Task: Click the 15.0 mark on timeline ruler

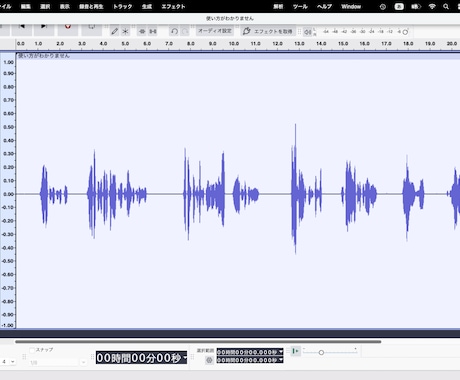Action: click(x=343, y=44)
